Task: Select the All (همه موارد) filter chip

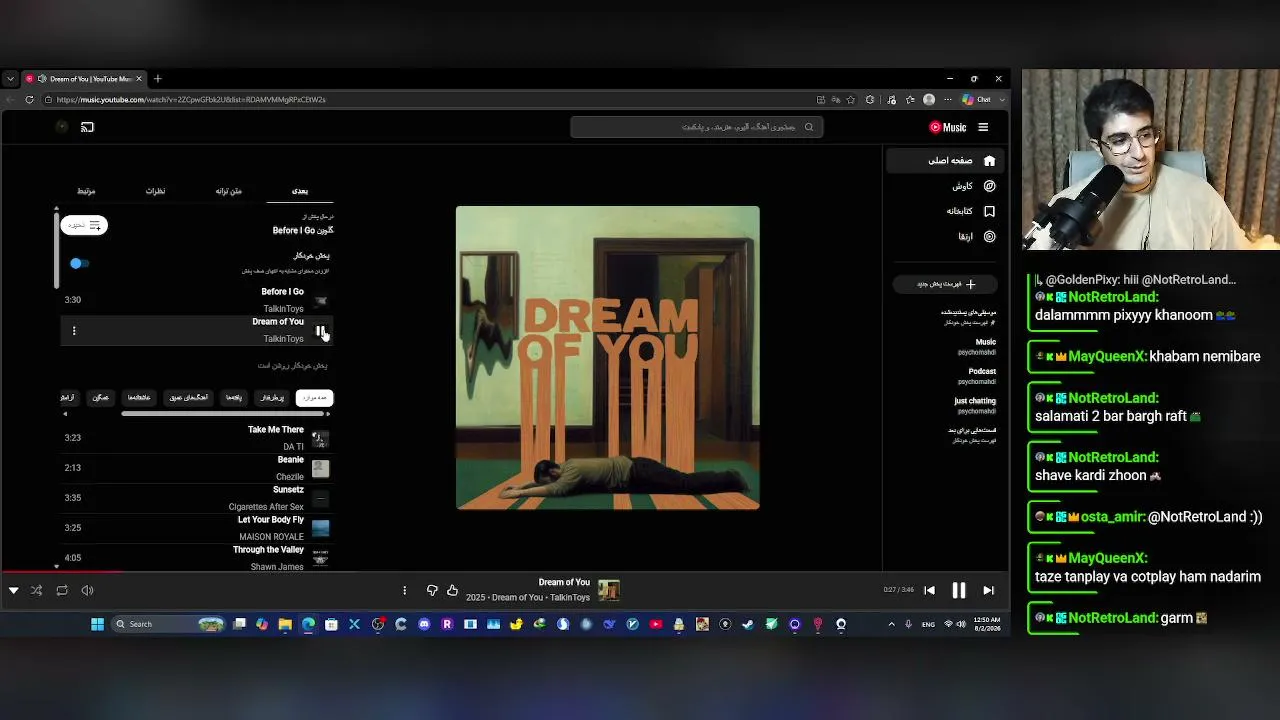Action: pyautogui.click(x=314, y=398)
